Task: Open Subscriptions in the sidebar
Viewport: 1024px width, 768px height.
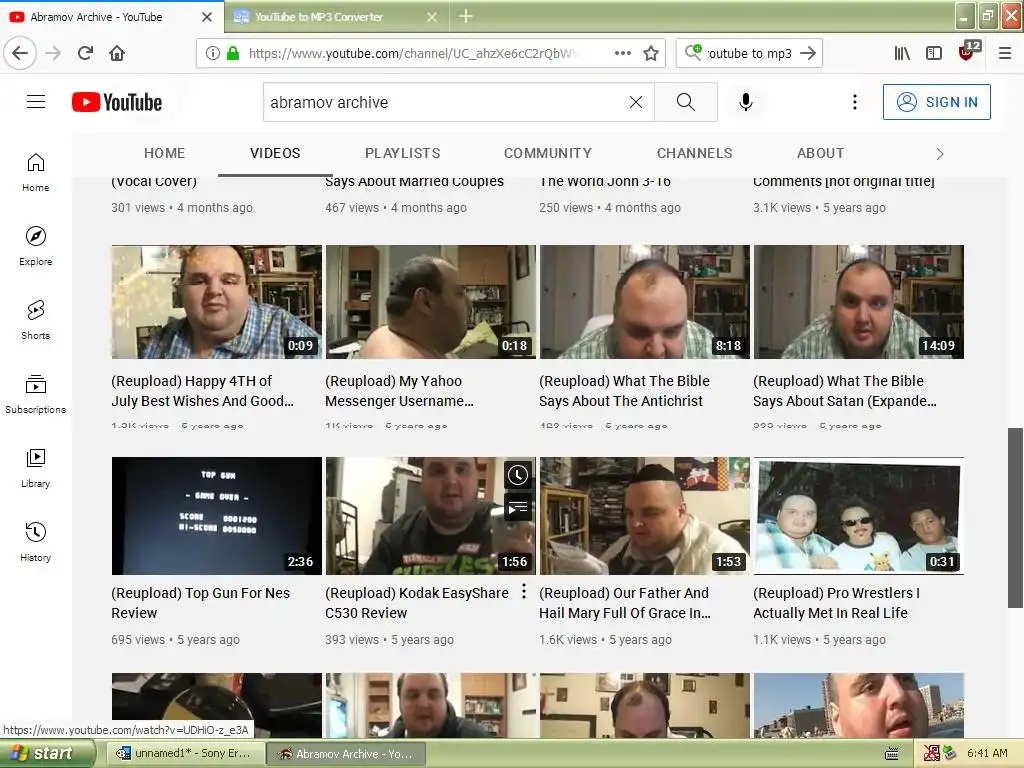Action: (x=36, y=394)
